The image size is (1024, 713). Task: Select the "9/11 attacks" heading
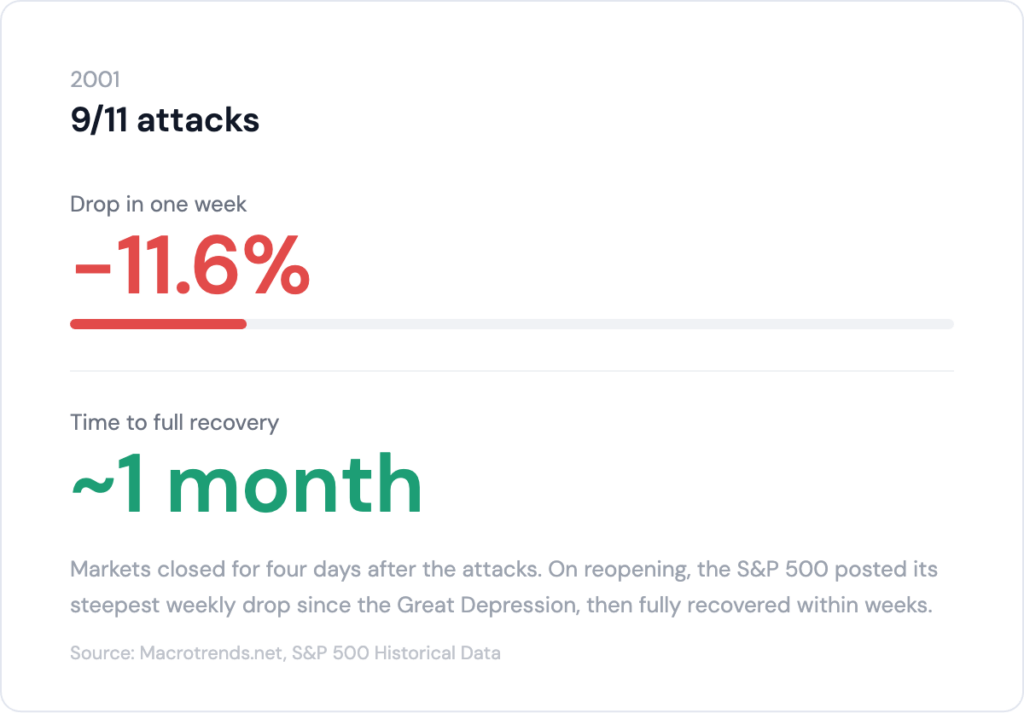tap(164, 120)
